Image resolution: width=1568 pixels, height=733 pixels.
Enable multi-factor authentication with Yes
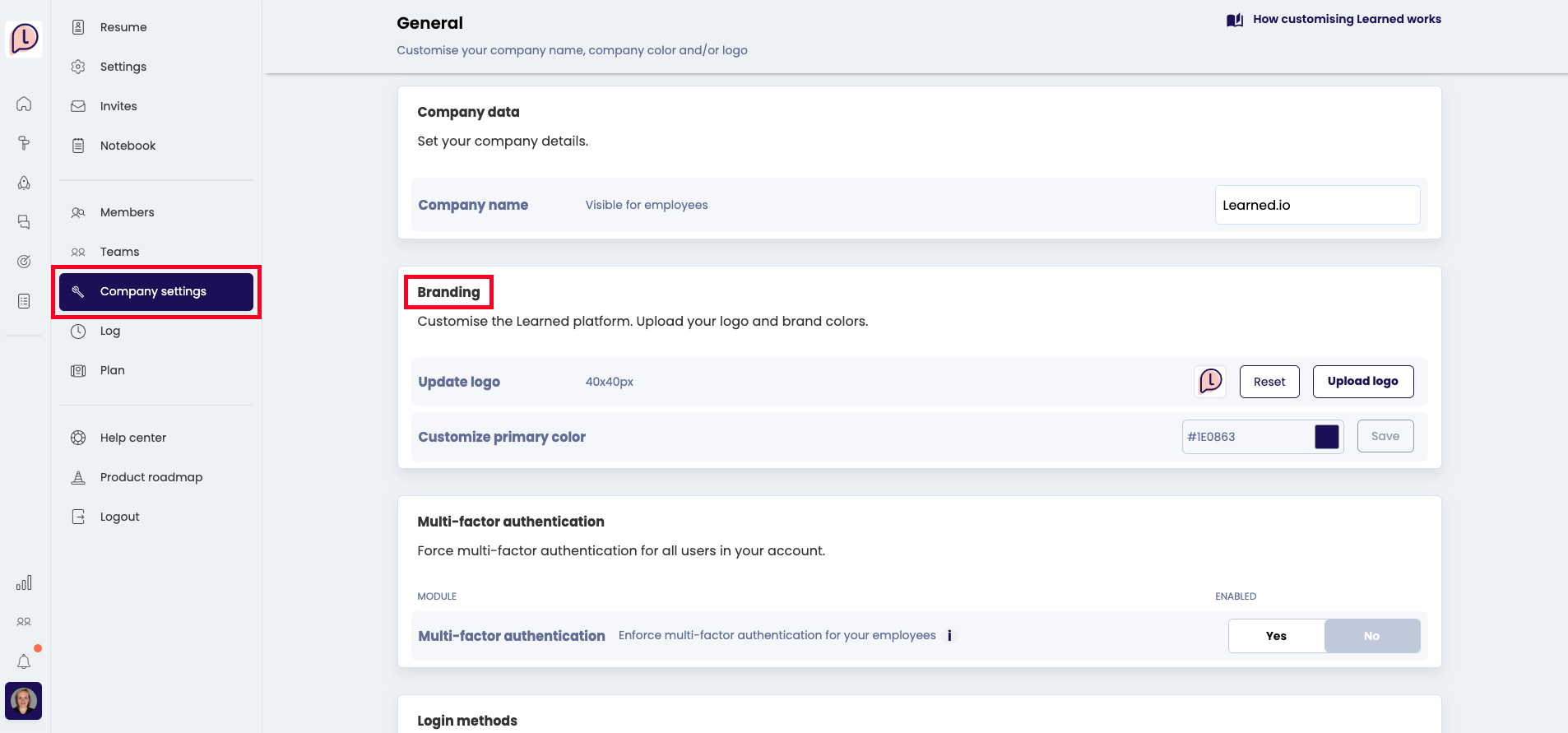1276,636
